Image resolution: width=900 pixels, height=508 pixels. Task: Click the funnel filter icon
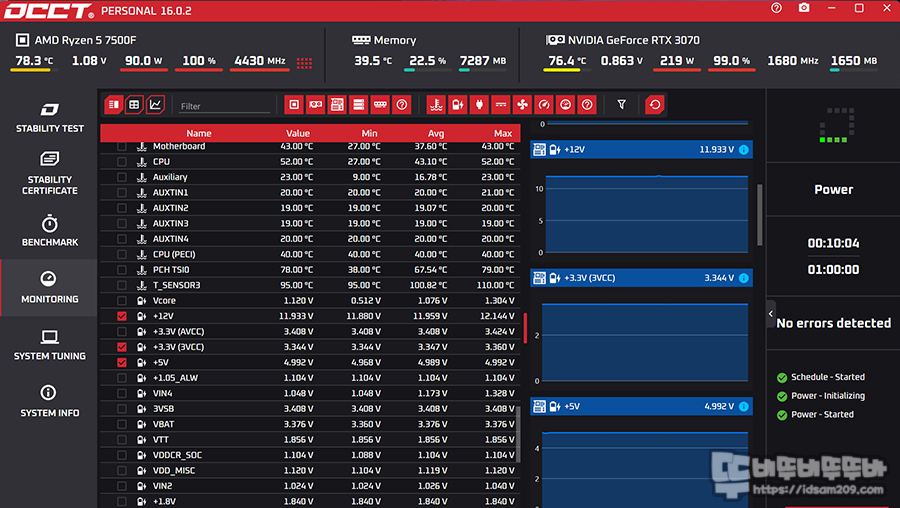(621, 104)
